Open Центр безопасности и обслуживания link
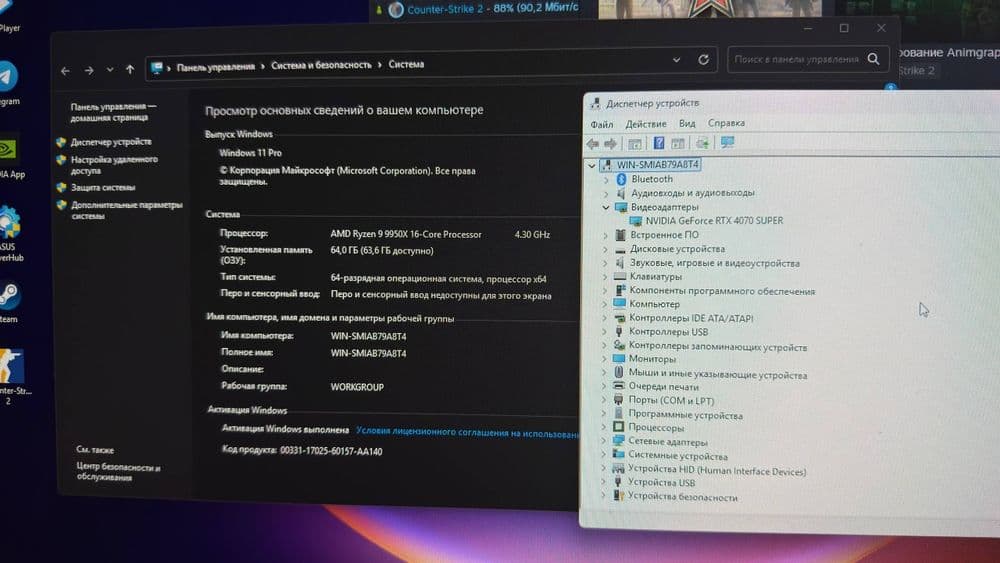This screenshot has height=563, width=1000. (118, 472)
